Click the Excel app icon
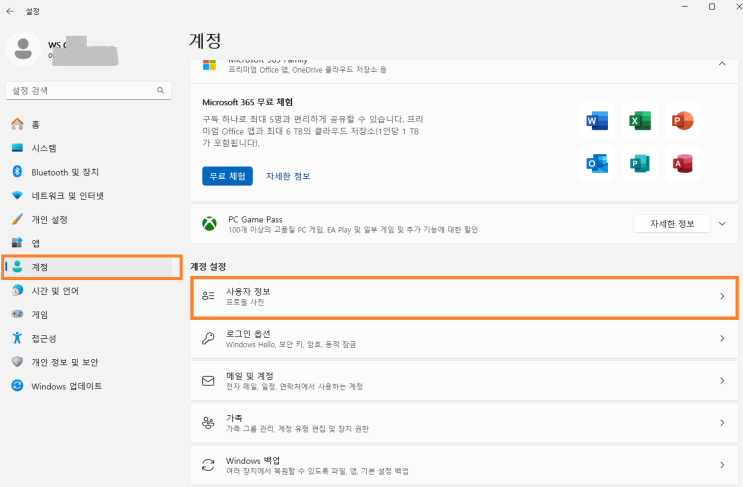The image size is (743, 487). [640, 121]
